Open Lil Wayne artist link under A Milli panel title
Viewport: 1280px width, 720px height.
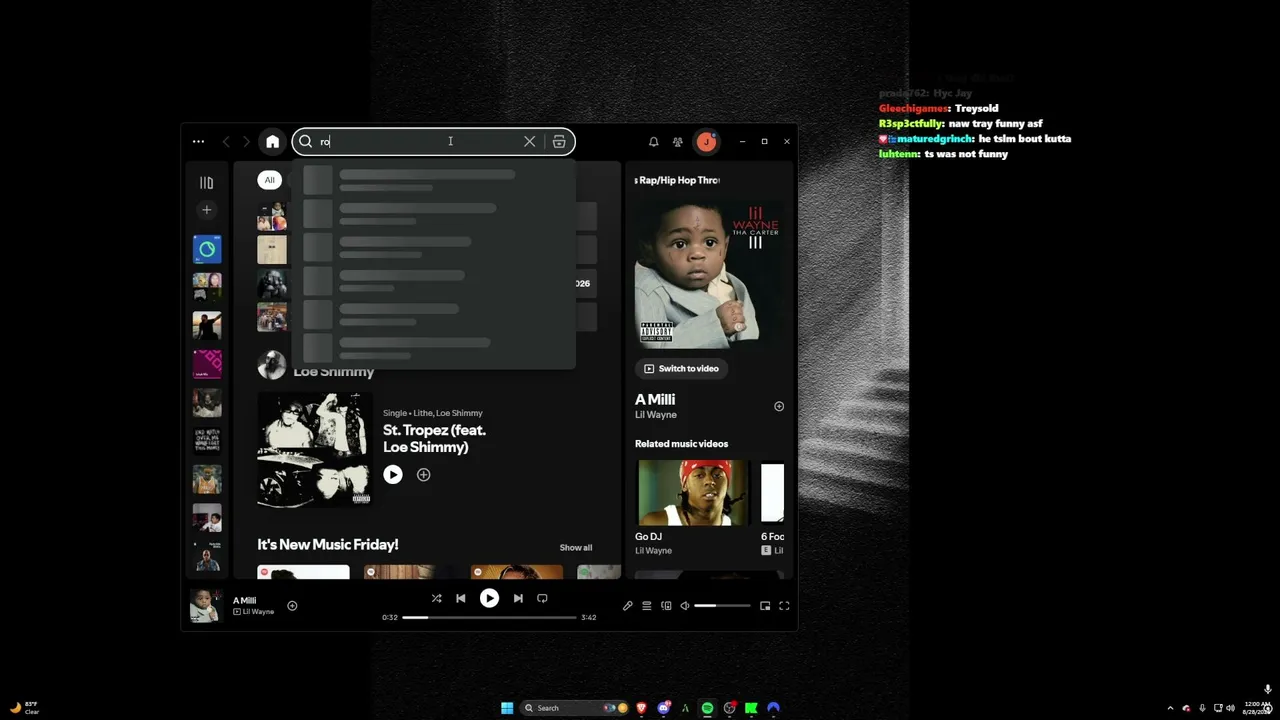click(x=656, y=415)
